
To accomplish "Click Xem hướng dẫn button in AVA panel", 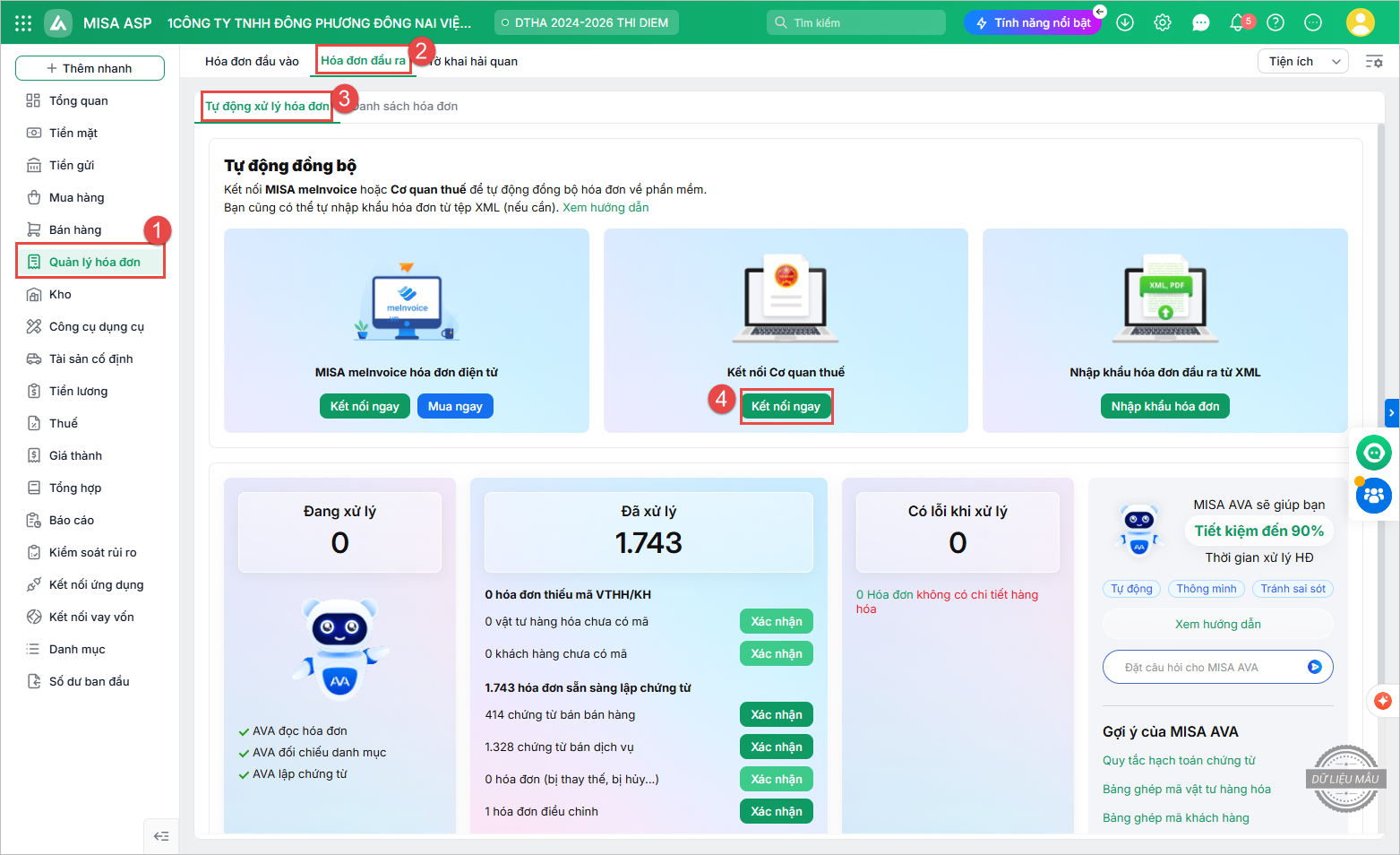I will pos(1217,624).
